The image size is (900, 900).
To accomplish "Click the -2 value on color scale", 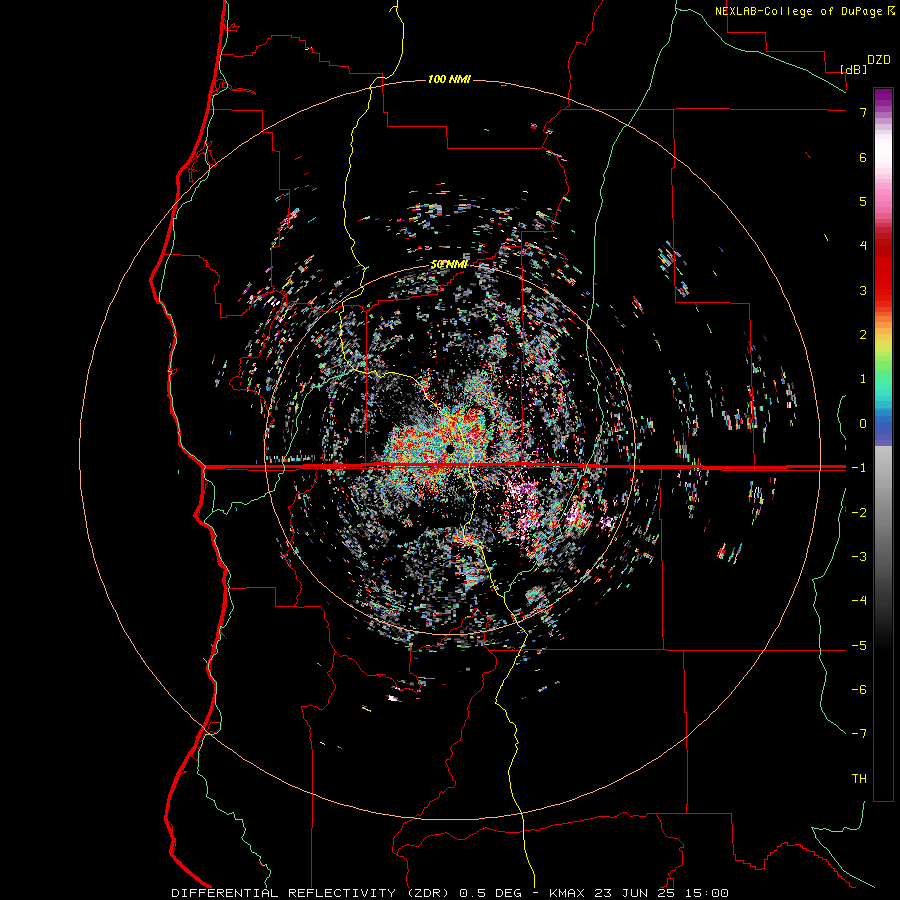I will tap(859, 513).
